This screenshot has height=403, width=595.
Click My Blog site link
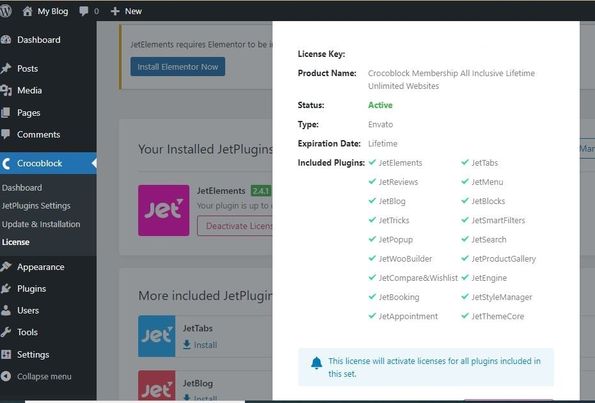coord(53,11)
